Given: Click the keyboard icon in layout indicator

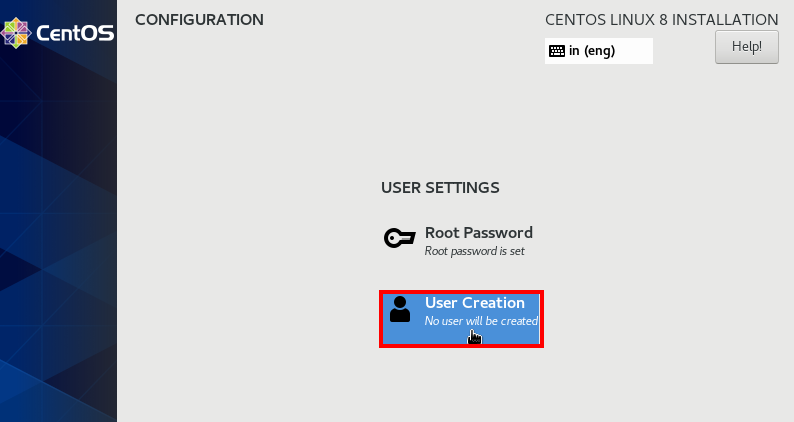Looking at the screenshot, I should tap(557, 51).
